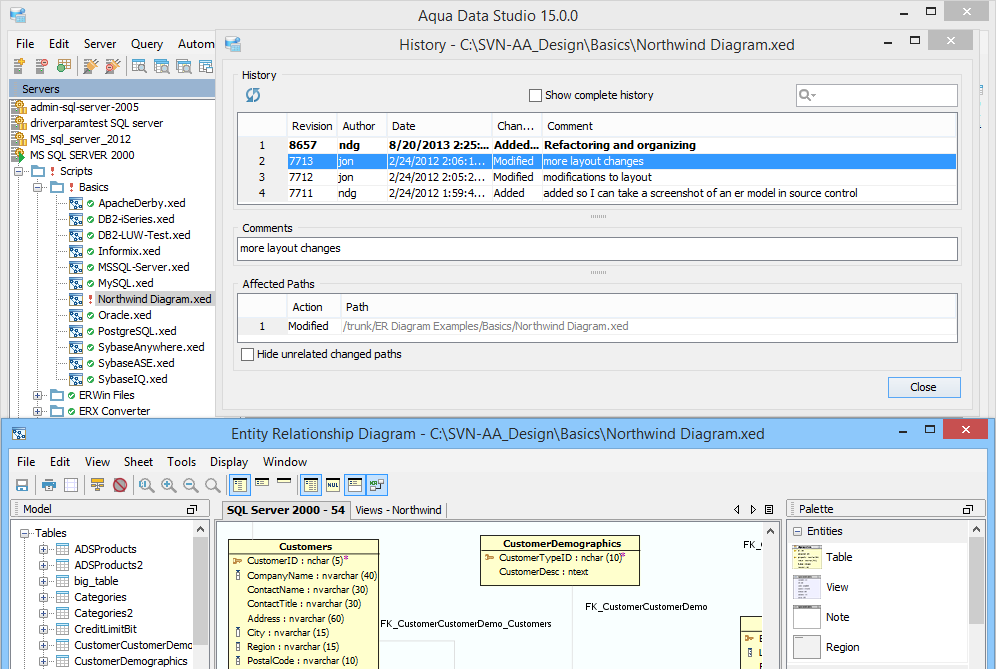Enable Show complete history checkbox
996x669 pixels.
pyautogui.click(x=535, y=95)
